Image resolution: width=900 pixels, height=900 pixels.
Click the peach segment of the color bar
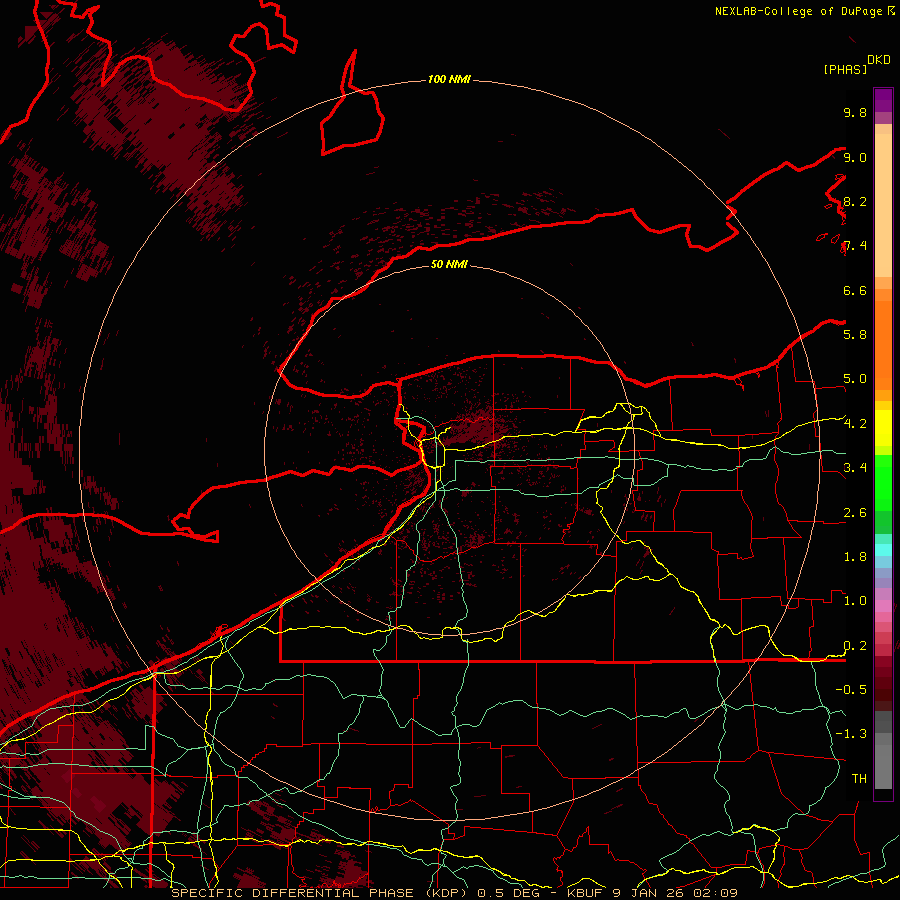883,205
